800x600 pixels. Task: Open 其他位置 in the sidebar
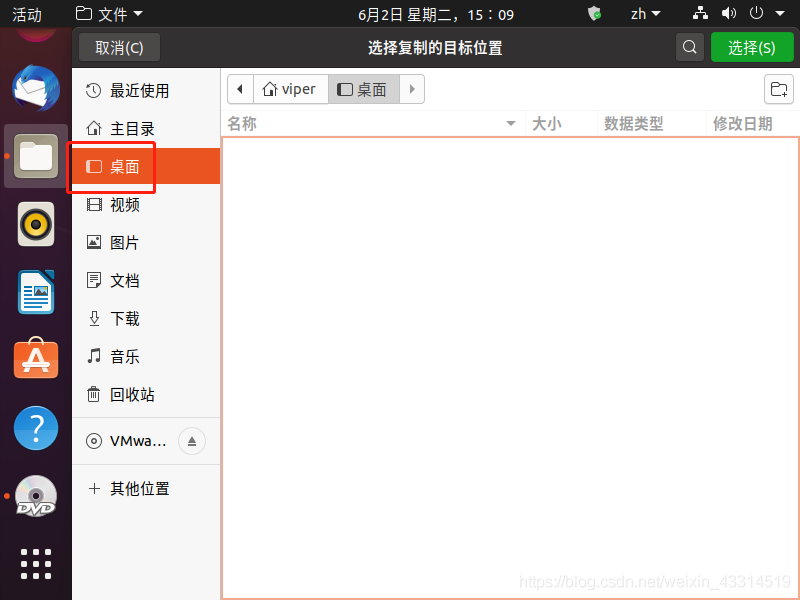(x=139, y=488)
